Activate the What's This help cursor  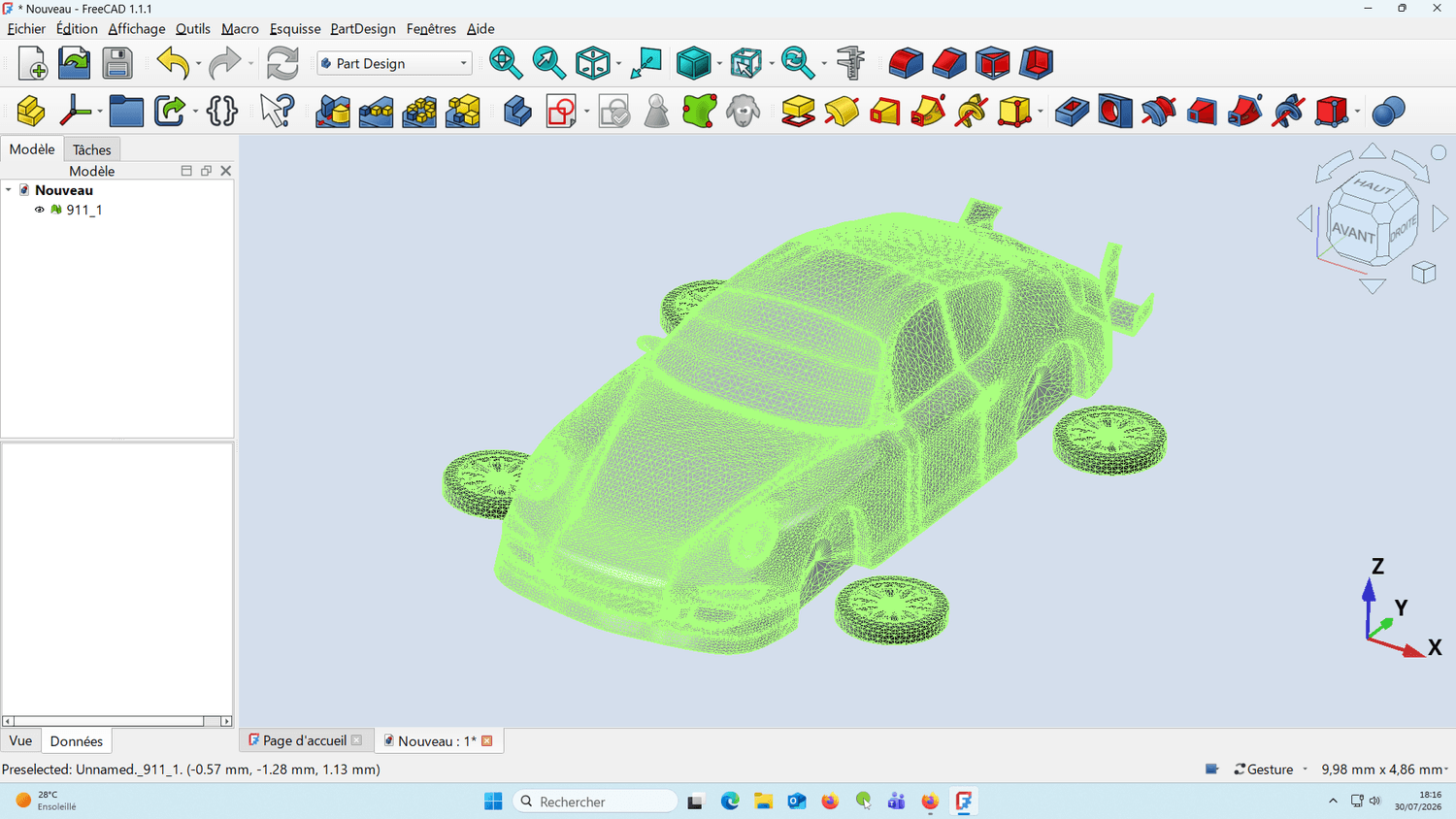[x=277, y=112]
